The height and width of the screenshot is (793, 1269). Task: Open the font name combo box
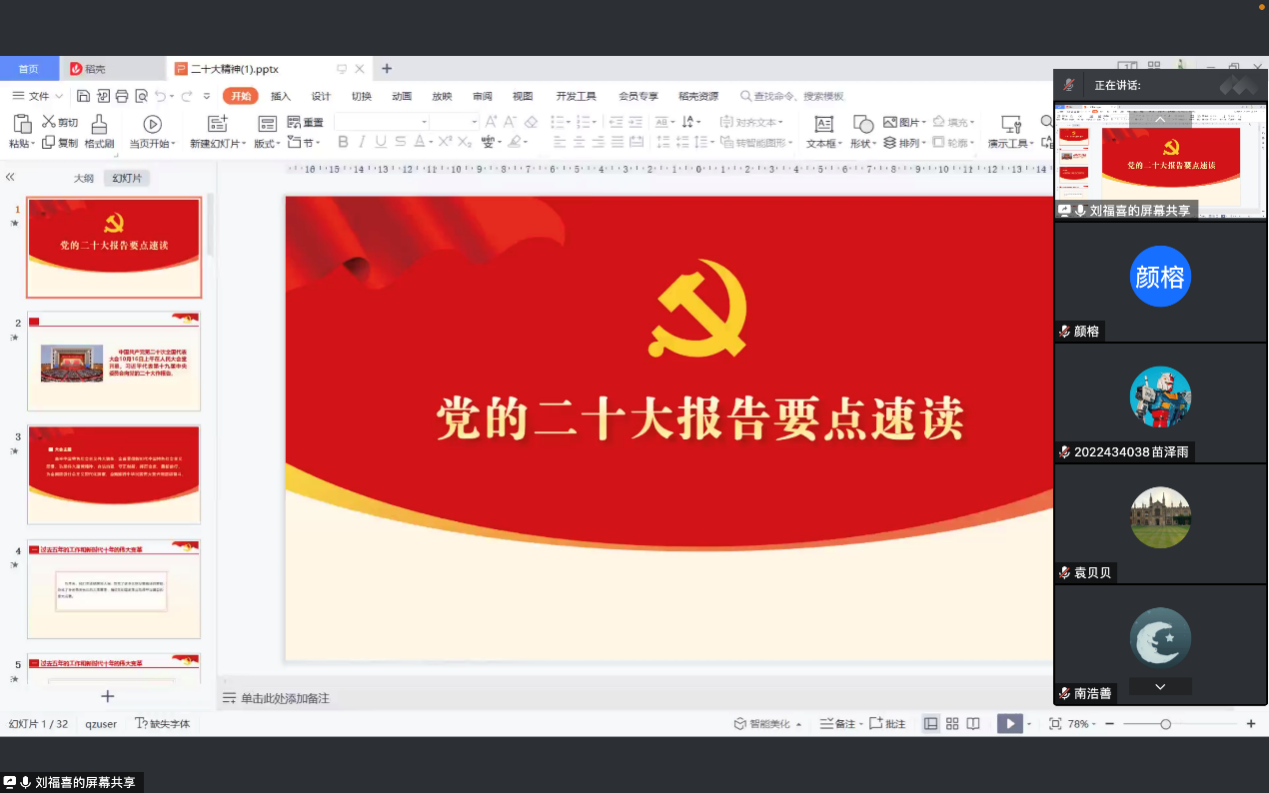point(381,122)
